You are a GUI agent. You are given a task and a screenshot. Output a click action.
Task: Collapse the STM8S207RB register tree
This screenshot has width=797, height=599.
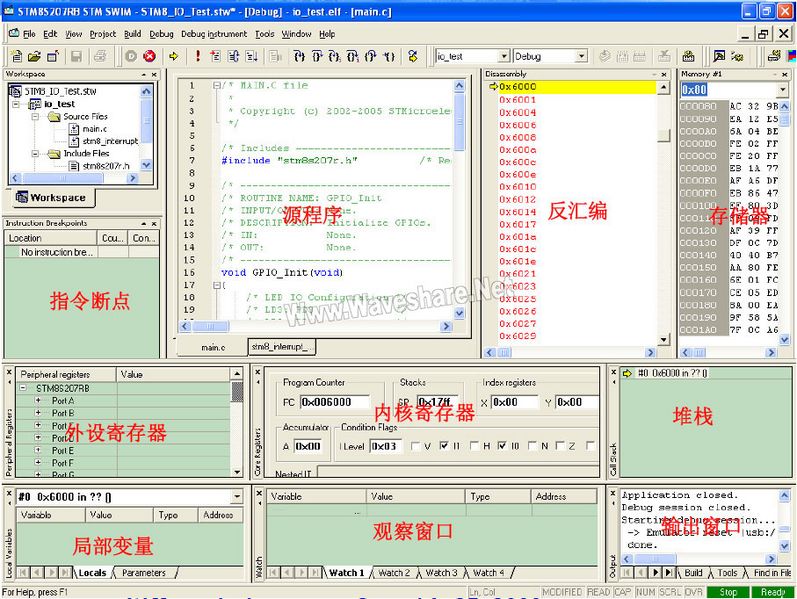23,388
